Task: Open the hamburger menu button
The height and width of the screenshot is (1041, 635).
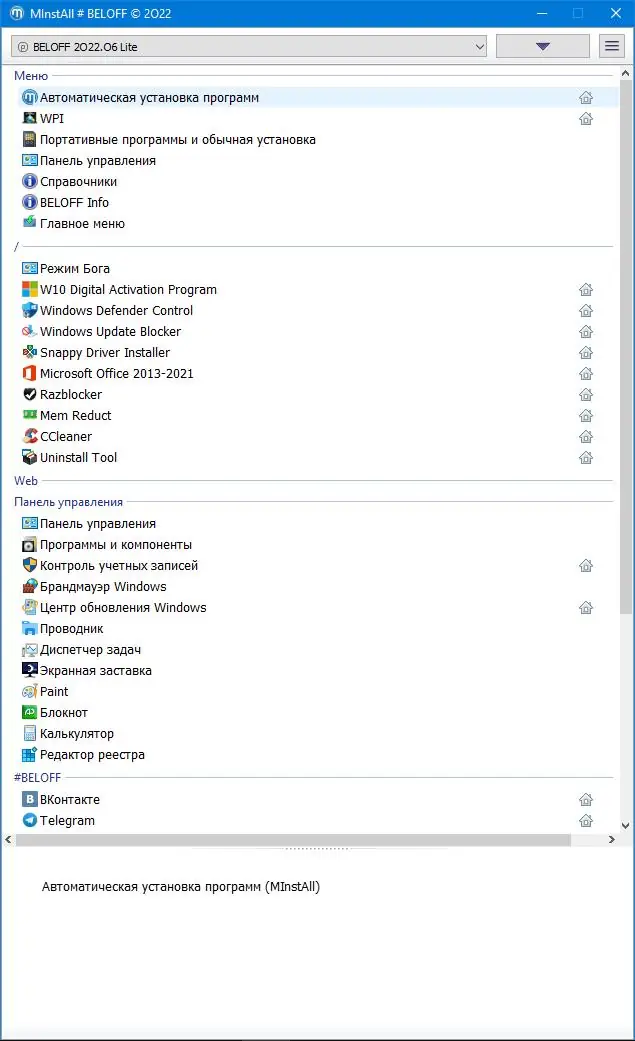Action: [612, 46]
